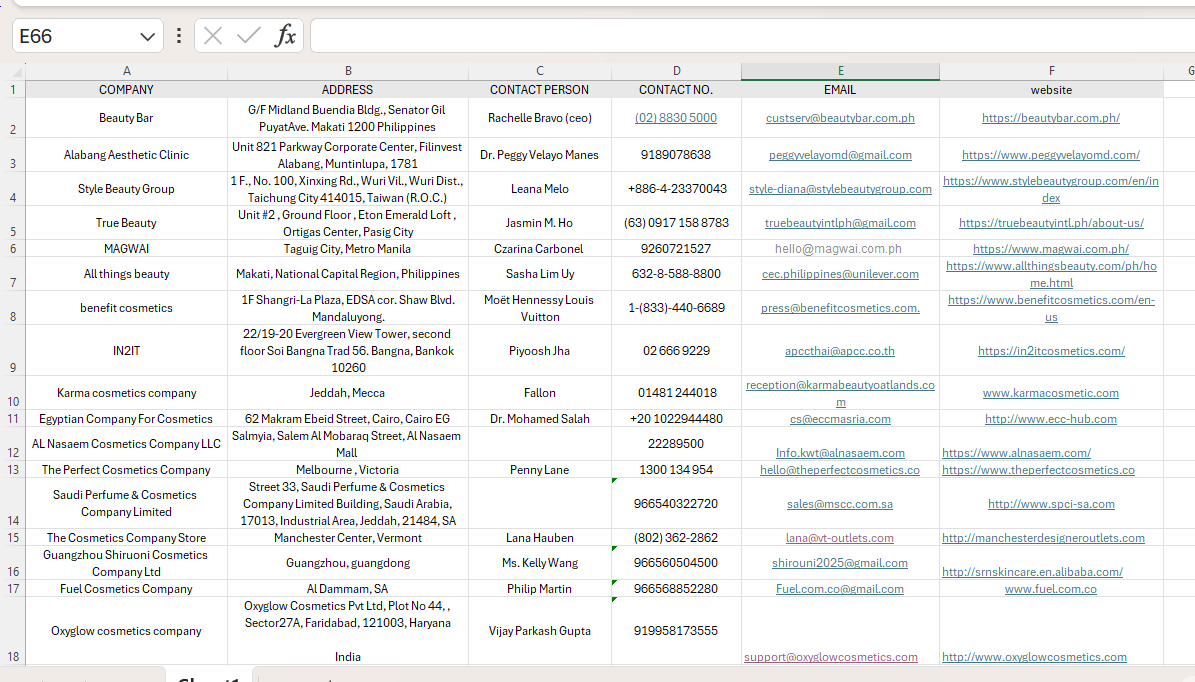
Task: Open apccthai@apcc.co.th email link
Action: [x=840, y=351]
